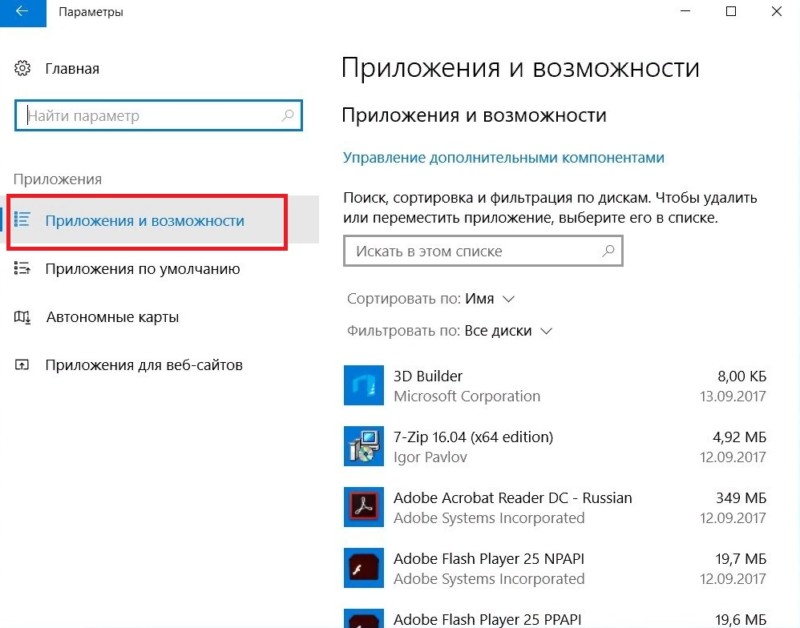Click the 349 МБ size value
This screenshot has width=800, height=628.
pyautogui.click(x=741, y=498)
